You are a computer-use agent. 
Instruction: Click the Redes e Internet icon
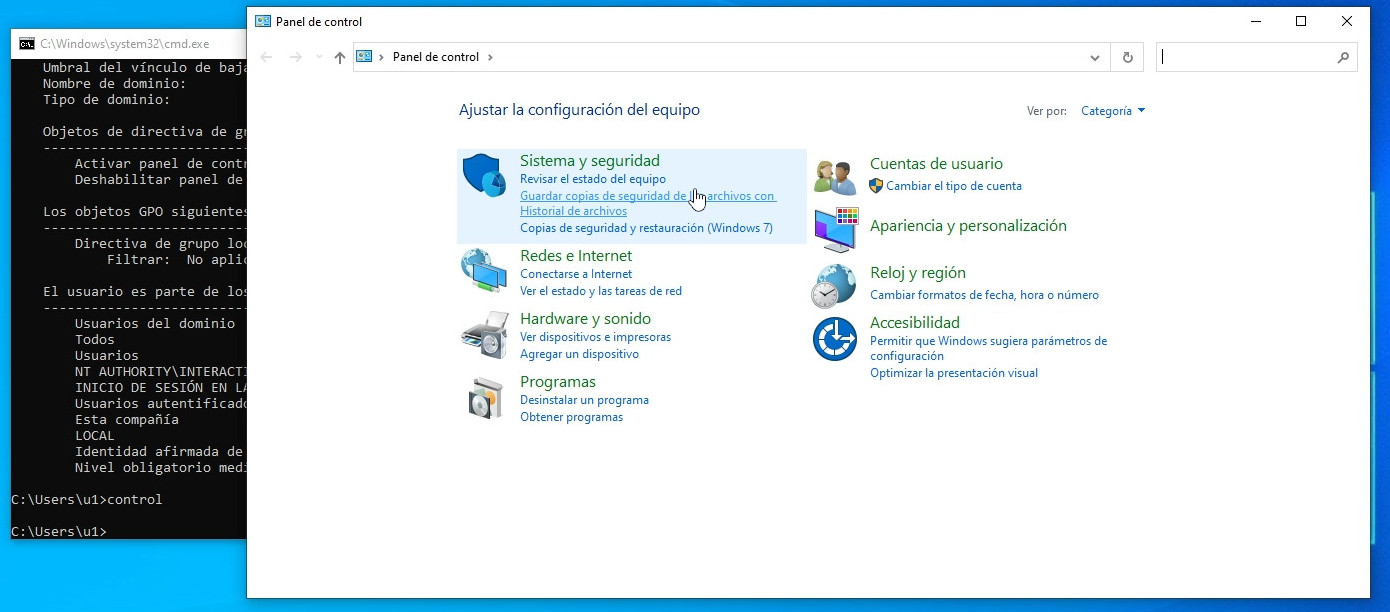[x=484, y=271]
